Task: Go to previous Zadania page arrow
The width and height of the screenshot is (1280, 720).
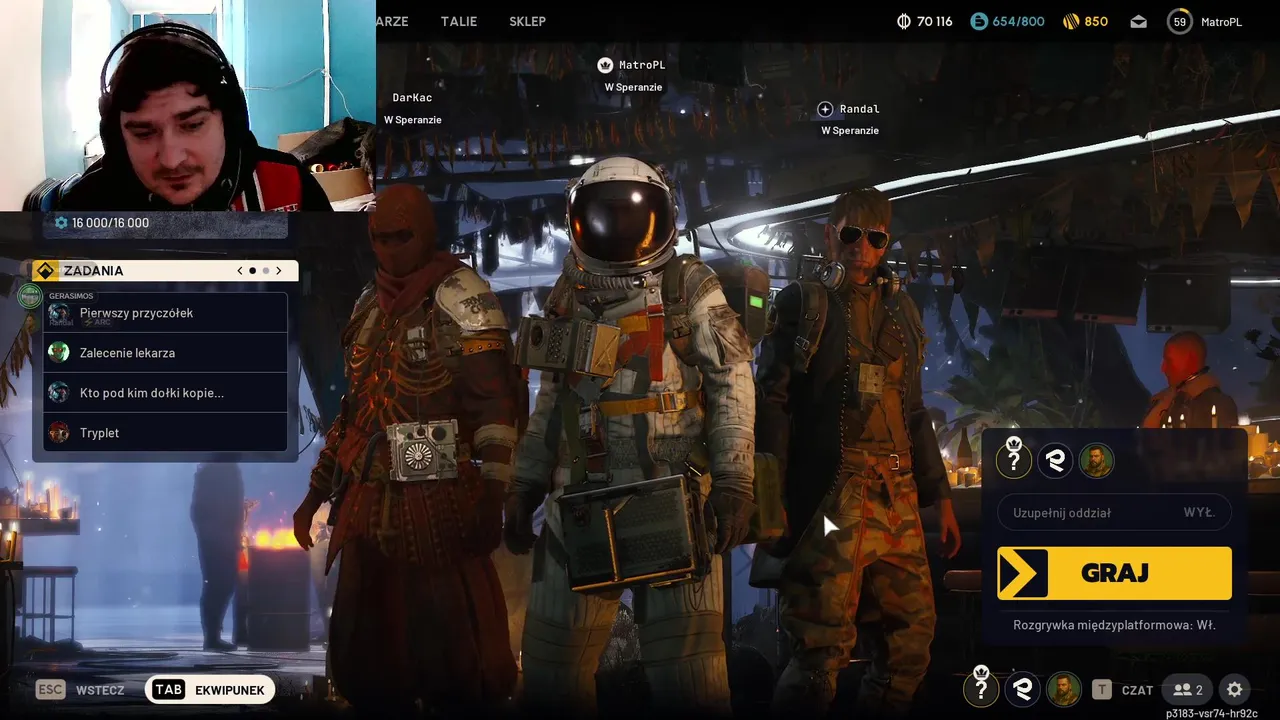Action: (x=240, y=270)
